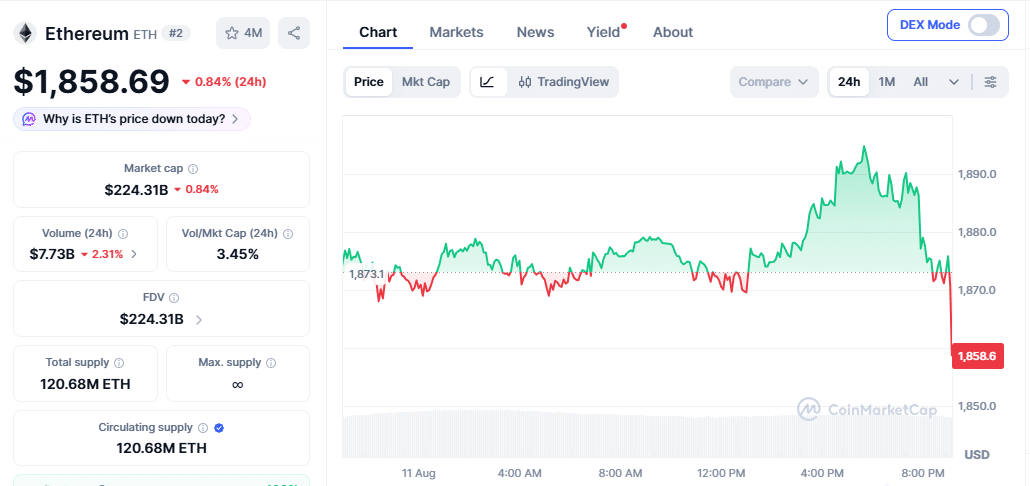Image resolution: width=1030 pixels, height=486 pixels.
Task: Show Volume (24h) info icon
Action: (x=123, y=233)
